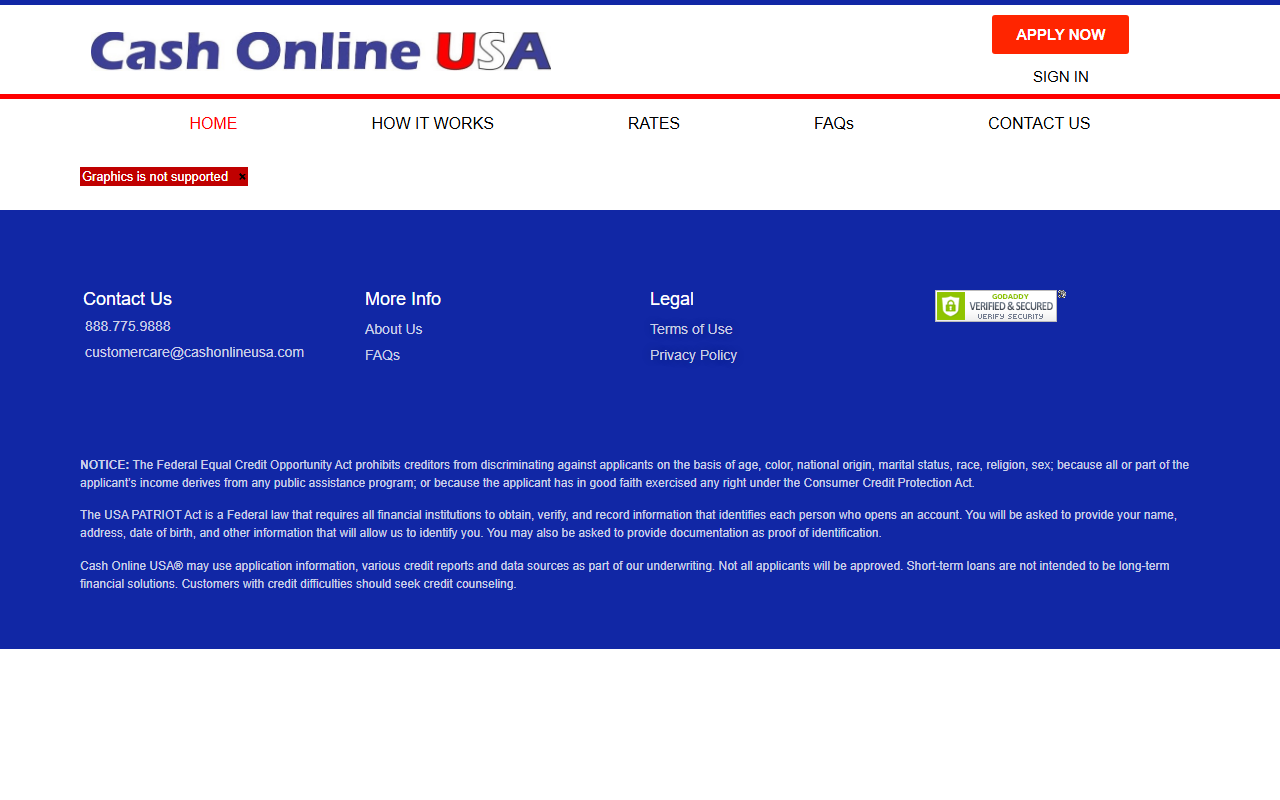Viewport: 1280px width, 800px height.
Task: Go to the RATES page
Action: tap(654, 124)
